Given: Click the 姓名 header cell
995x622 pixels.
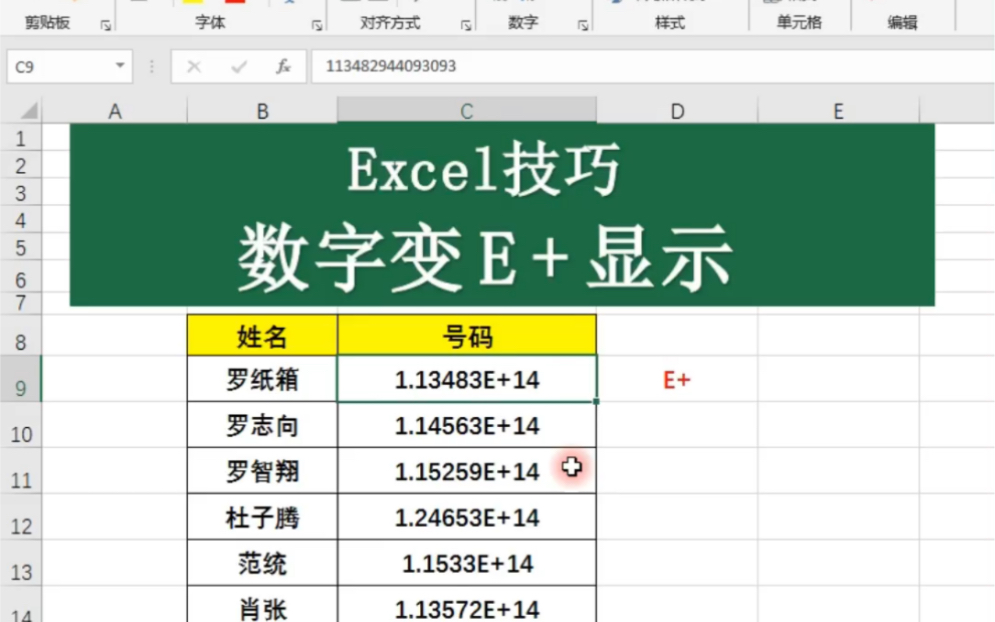Looking at the screenshot, I should pos(262,336).
